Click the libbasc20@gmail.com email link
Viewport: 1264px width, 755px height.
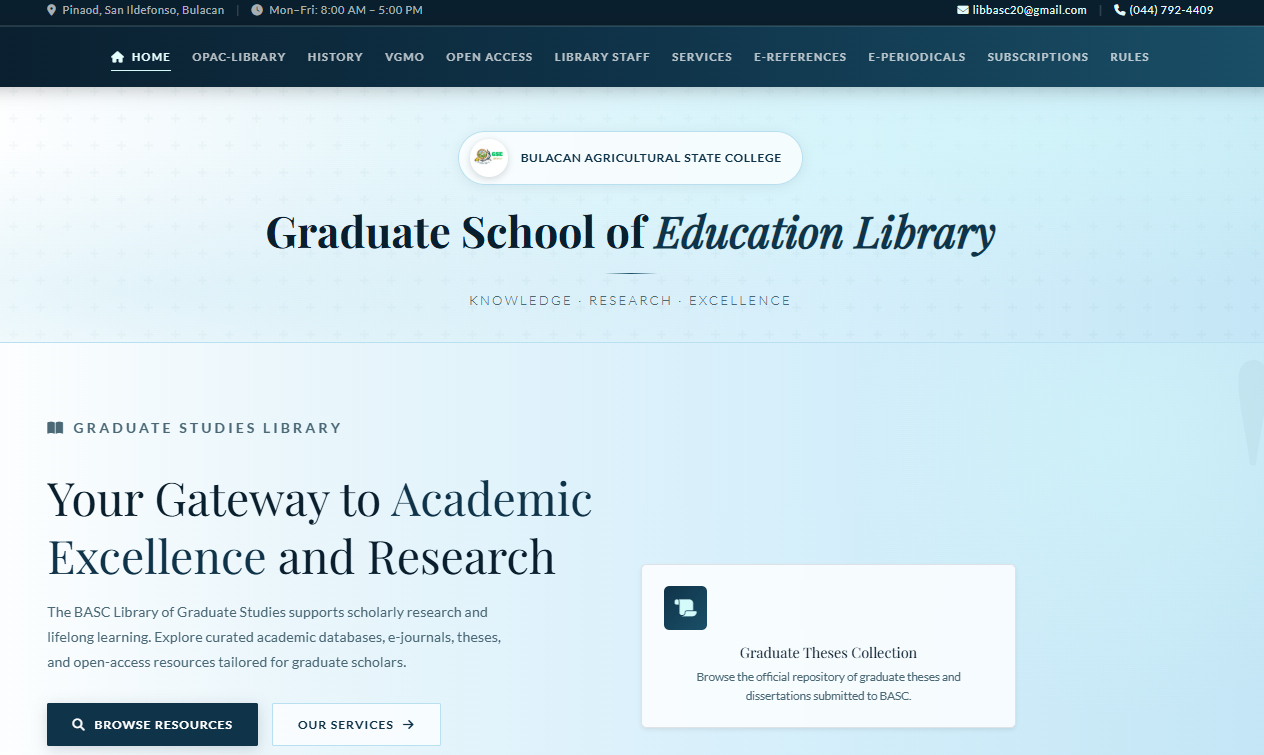[x=1029, y=10]
